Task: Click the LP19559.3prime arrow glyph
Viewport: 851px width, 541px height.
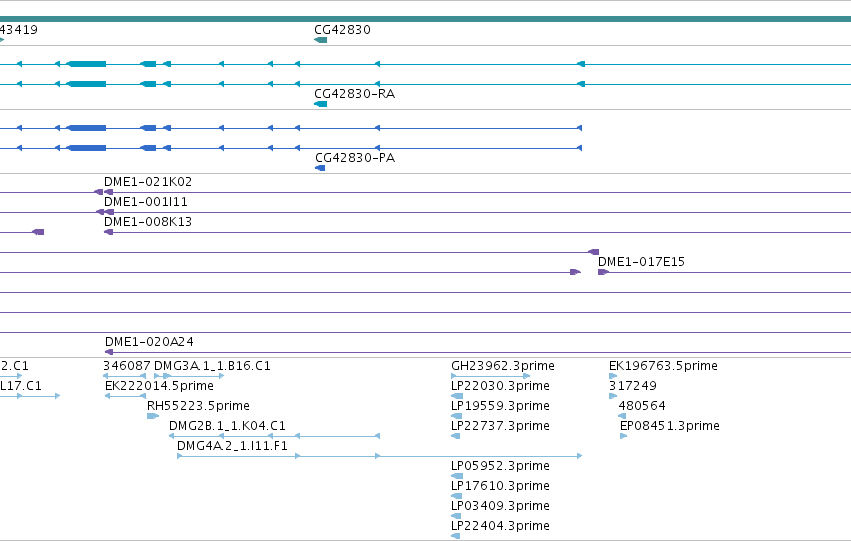Action: pyautogui.click(x=456, y=416)
